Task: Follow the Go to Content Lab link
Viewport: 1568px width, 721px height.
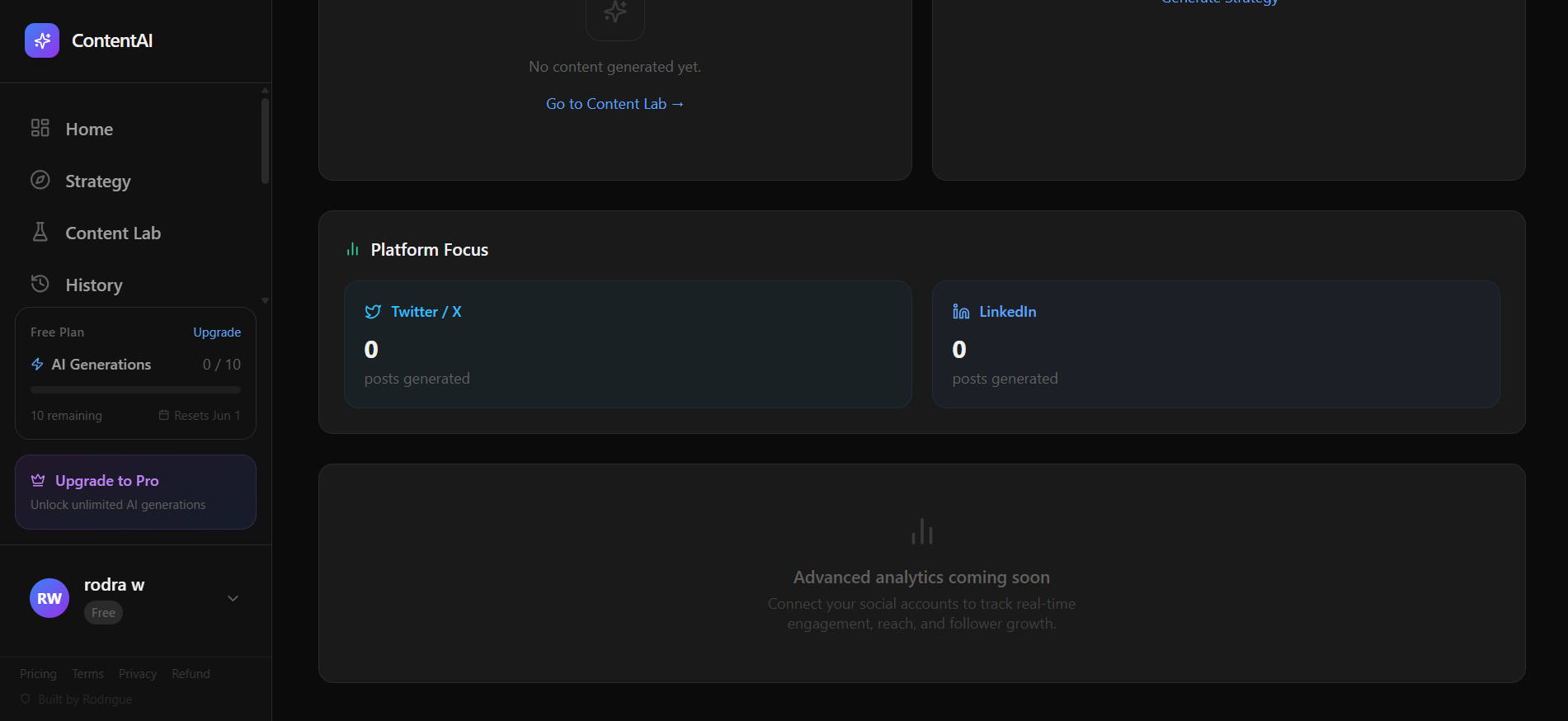Action: tap(615, 104)
